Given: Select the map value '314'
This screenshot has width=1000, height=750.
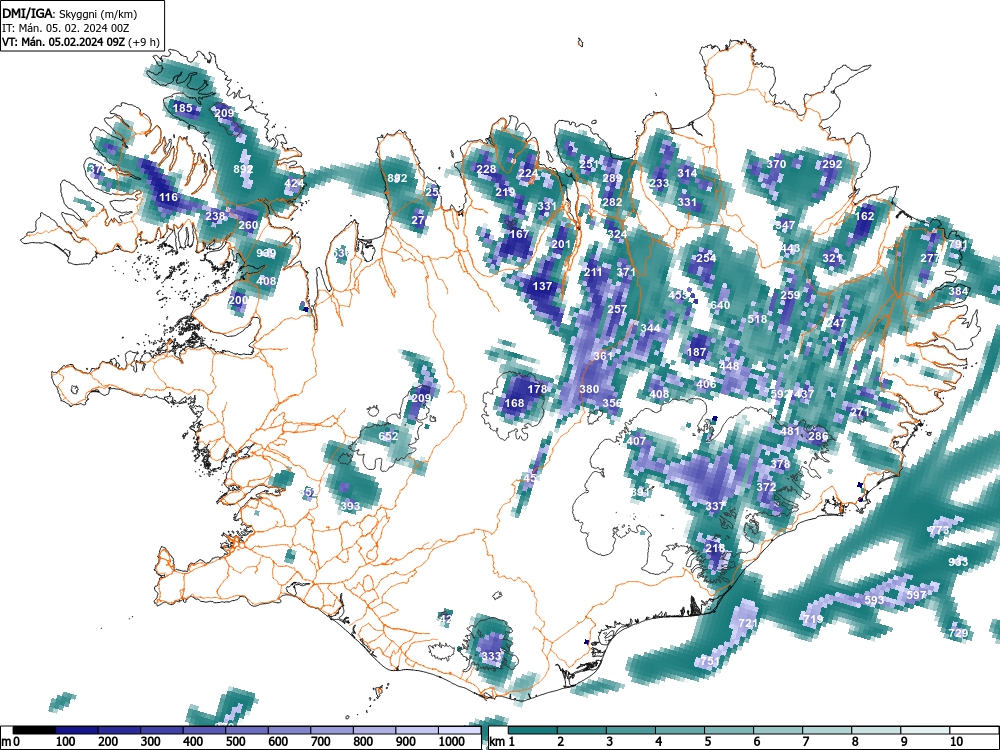Looking at the screenshot, I should (687, 173).
